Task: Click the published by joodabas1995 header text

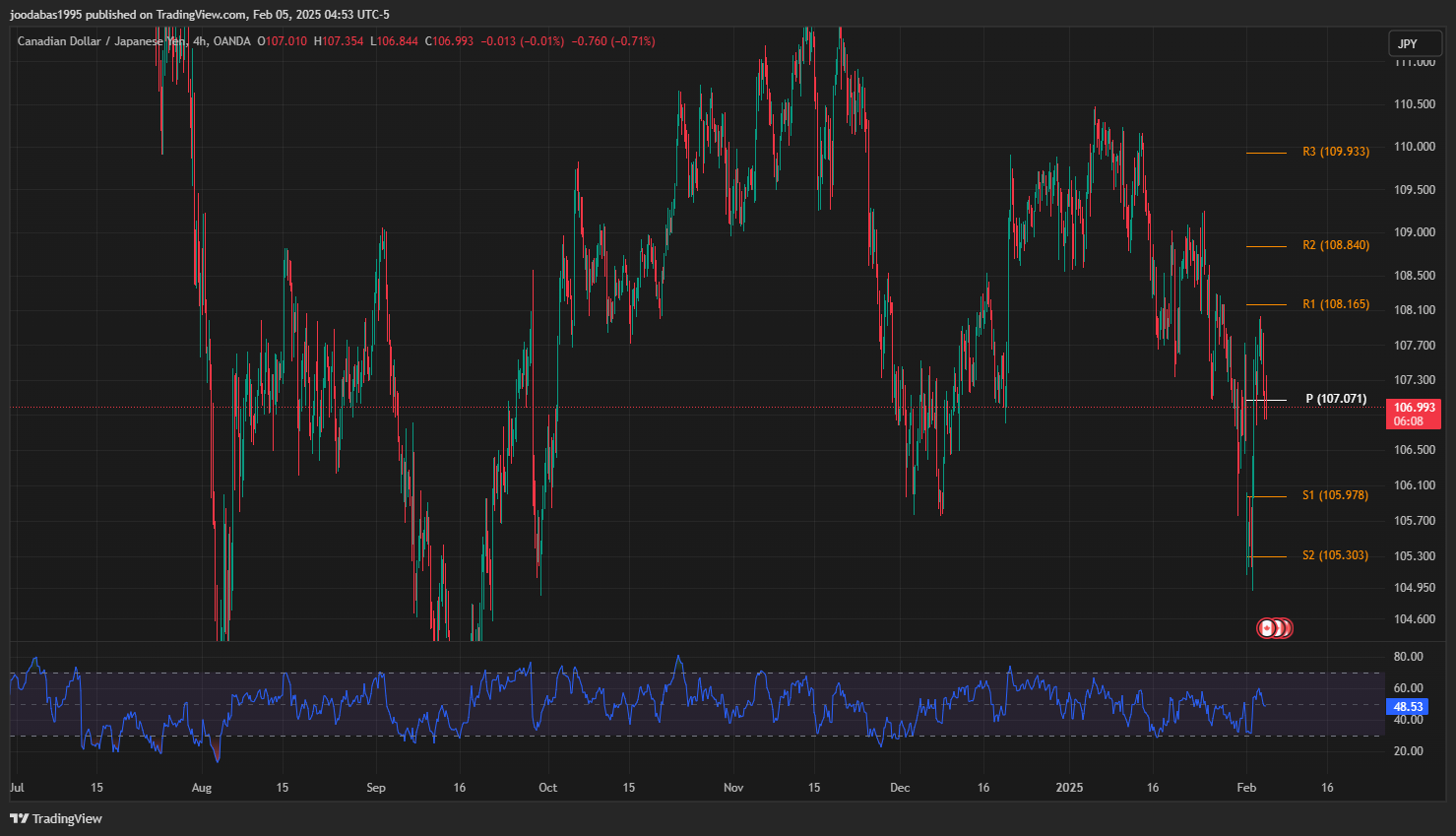Action: [199, 14]
